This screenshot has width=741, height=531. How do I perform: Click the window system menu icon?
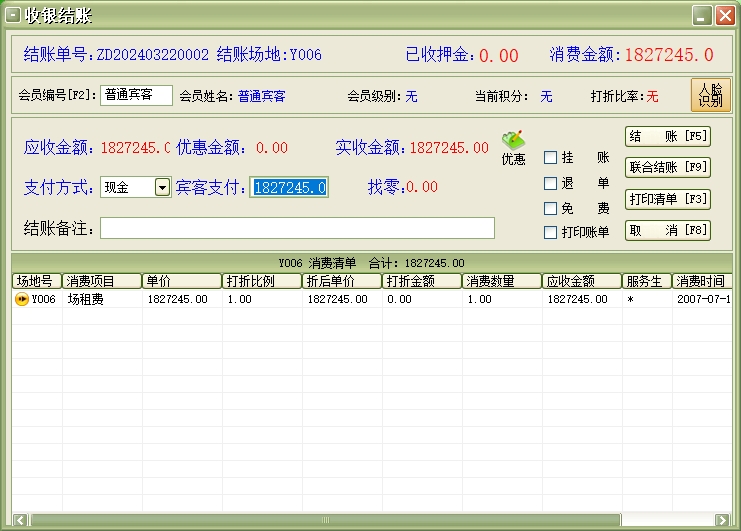pos(13,14)
